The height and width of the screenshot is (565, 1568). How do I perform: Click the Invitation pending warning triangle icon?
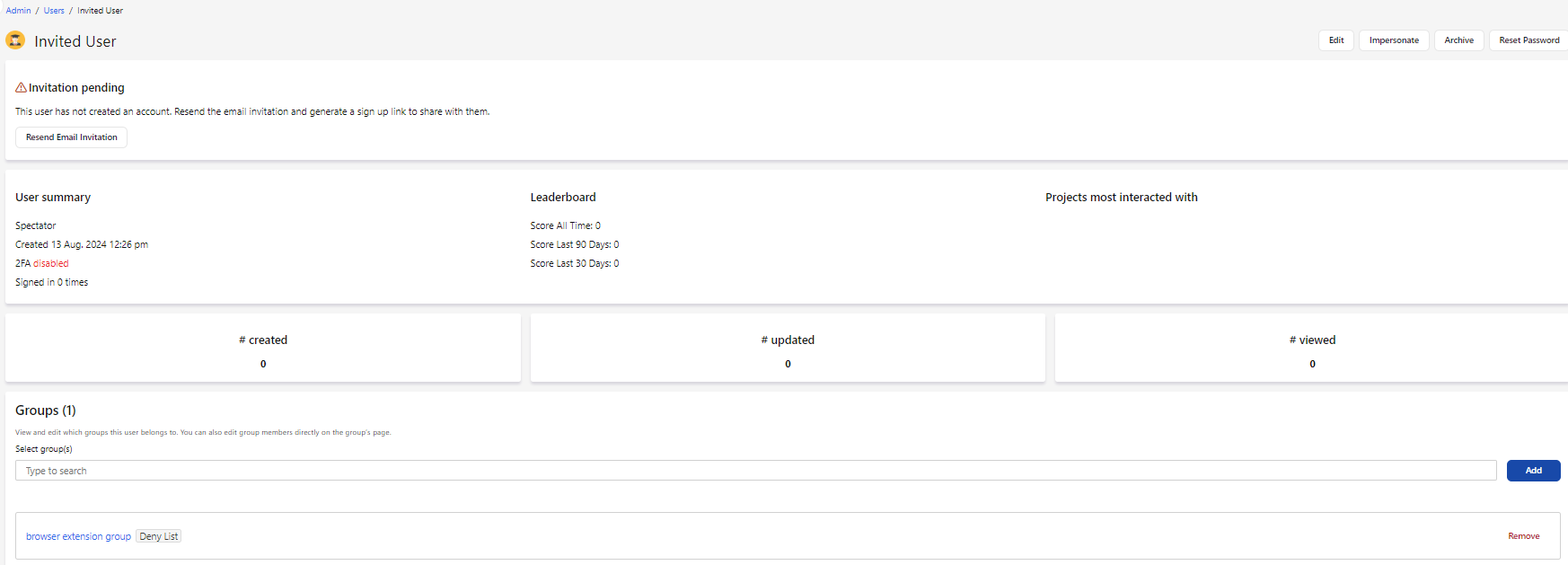coord(21,88)
